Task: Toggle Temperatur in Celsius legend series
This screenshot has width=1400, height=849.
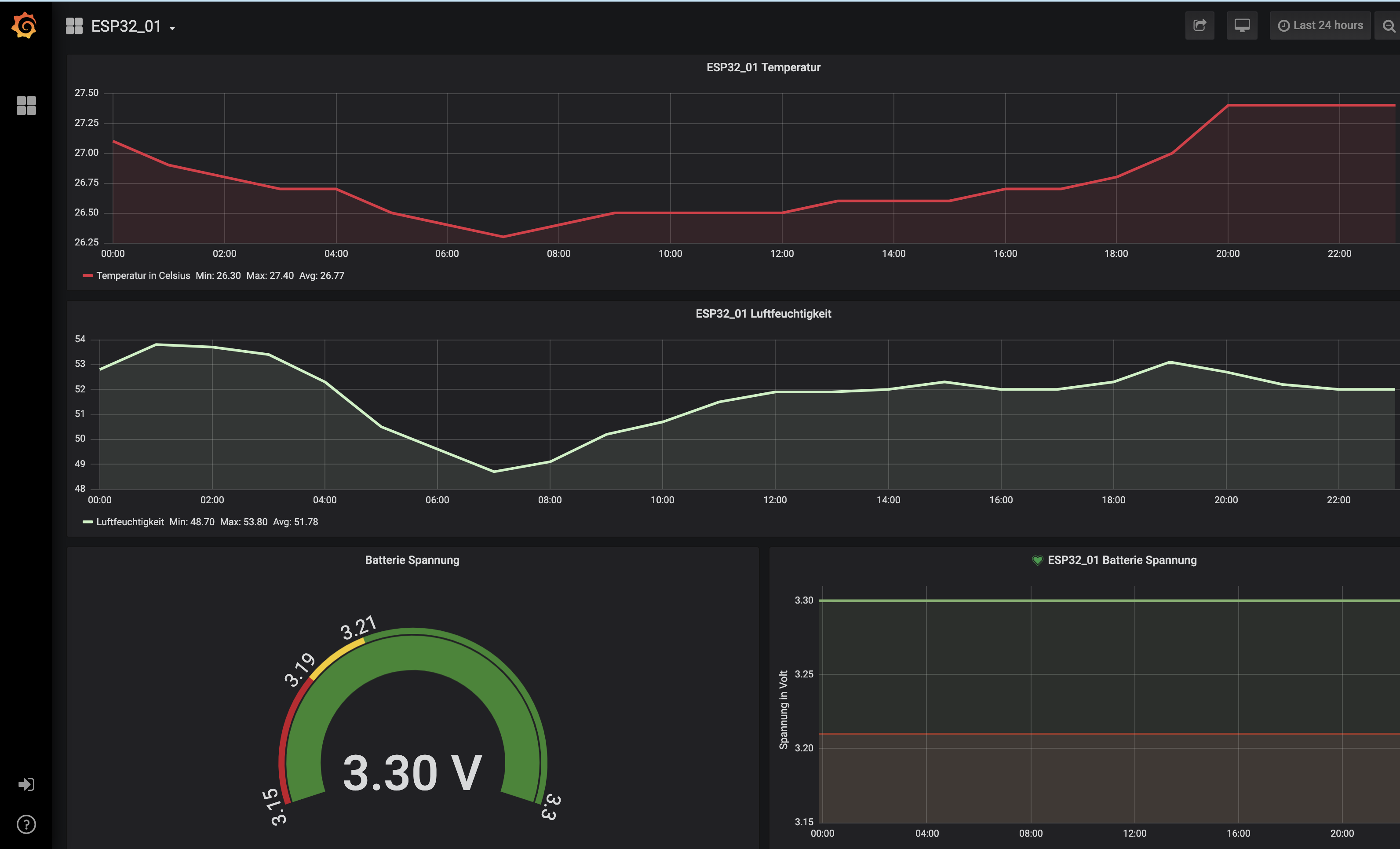Action: tap(143, 276)
